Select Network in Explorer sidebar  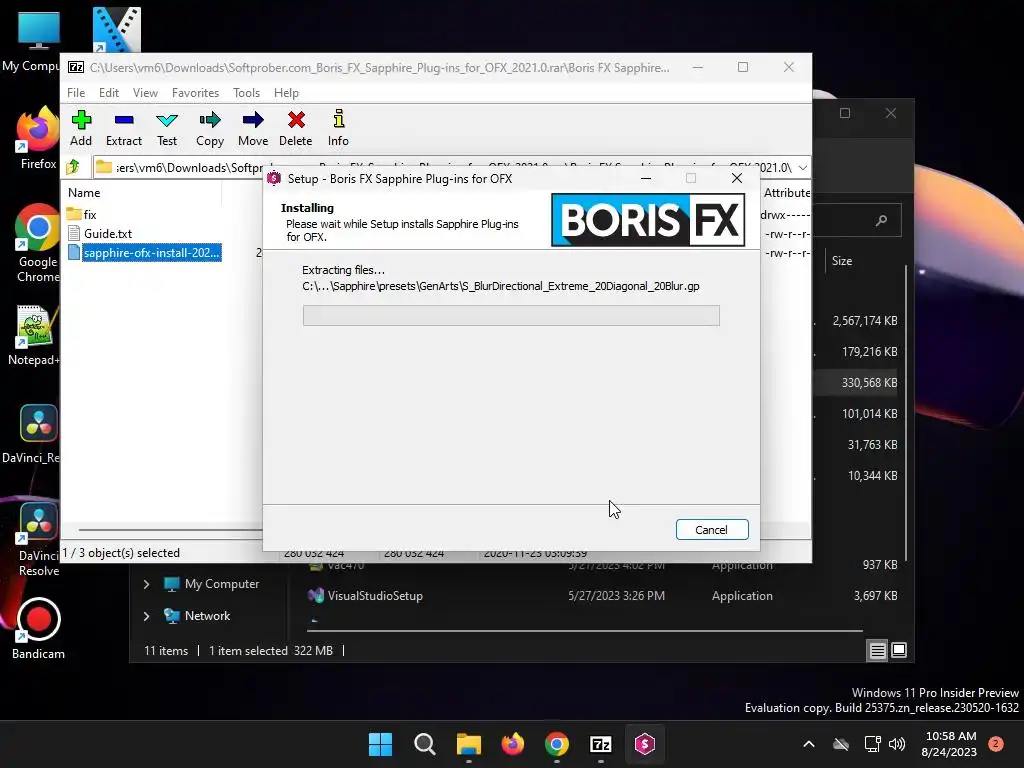pyautogui.click(x=198, y=616)
